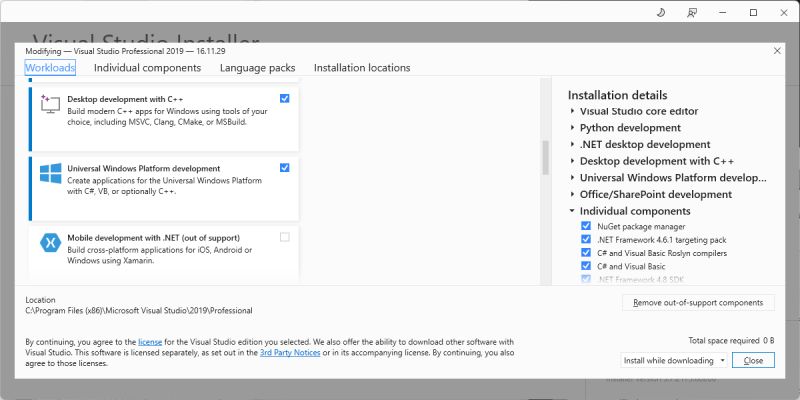This screenshot has height=400, width=800.
Task: Uncheck the C# and Visual Basic component
Action: coord(586,266)
